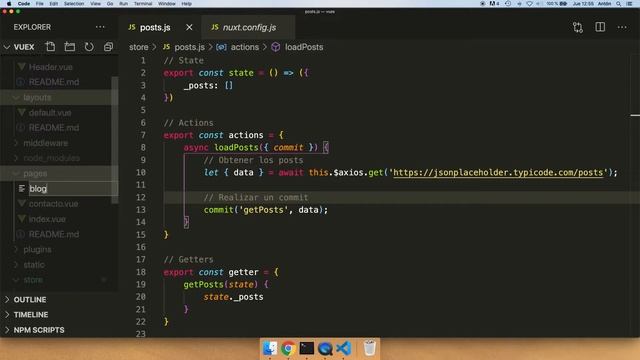Screen dimensions: 640x360
Task: Open changes source control icon in editor toolbar
Action: (x=578, y=27)
